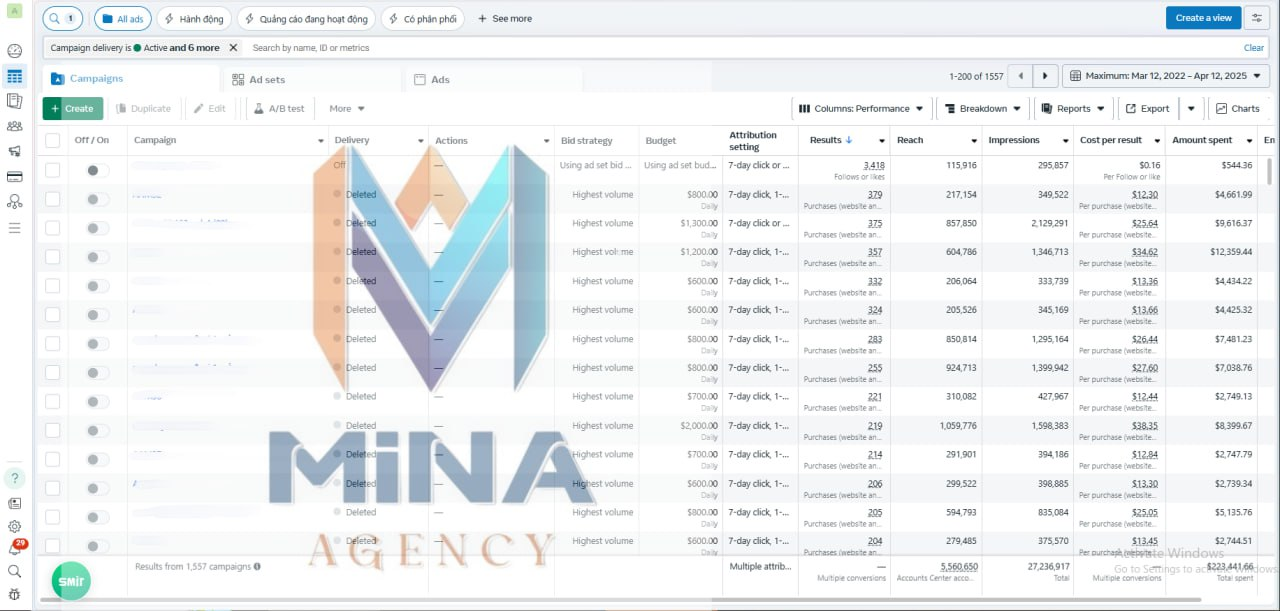Image resolution: width=1280 pixels, height=611 pixels.
Task: Open the Account overview gauge icon in sidebar
Action: [14, 51]
